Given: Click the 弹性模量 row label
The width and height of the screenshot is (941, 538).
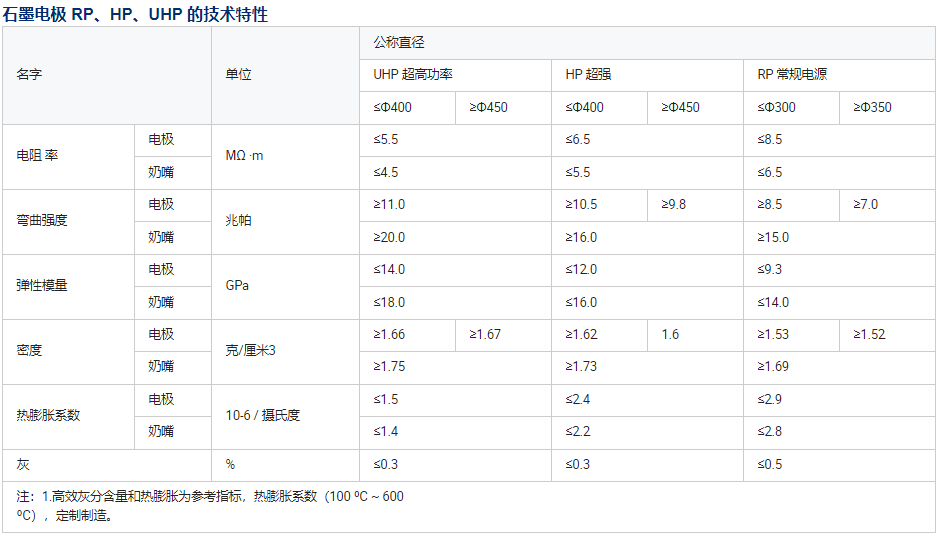Looking at the screenshot, I should [42, 286].
